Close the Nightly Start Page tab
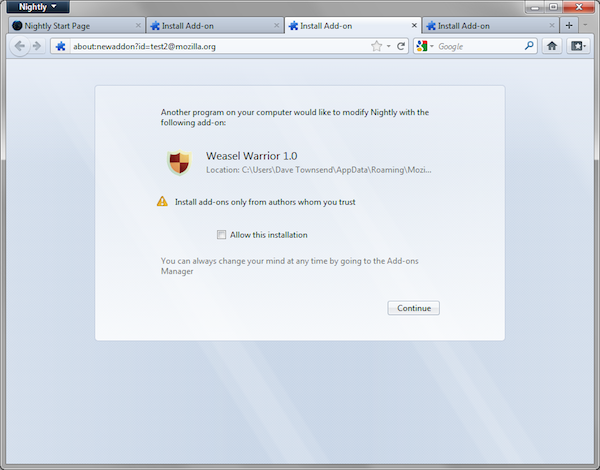Viewport: 600px width, 470px height. tap(138, 25)
